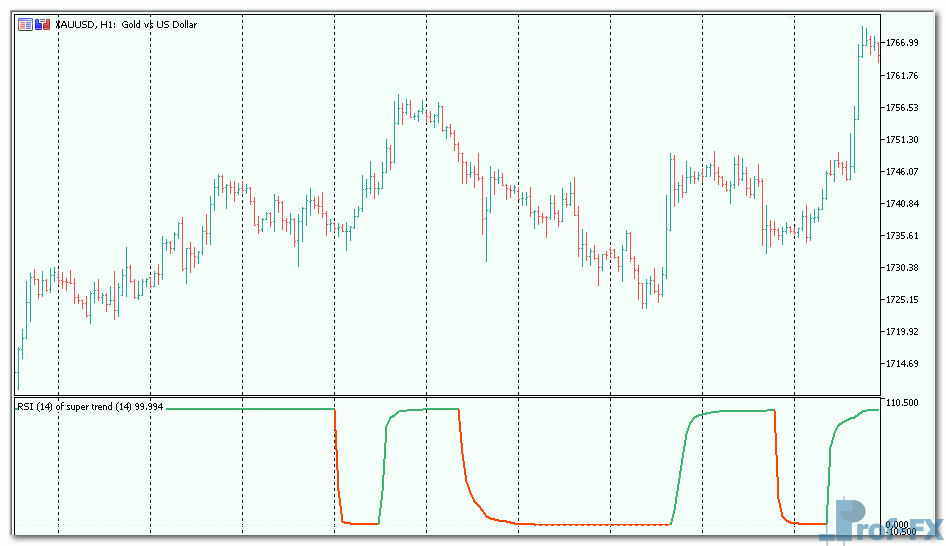Click the 1746.07 price scale label

[902, 171]
